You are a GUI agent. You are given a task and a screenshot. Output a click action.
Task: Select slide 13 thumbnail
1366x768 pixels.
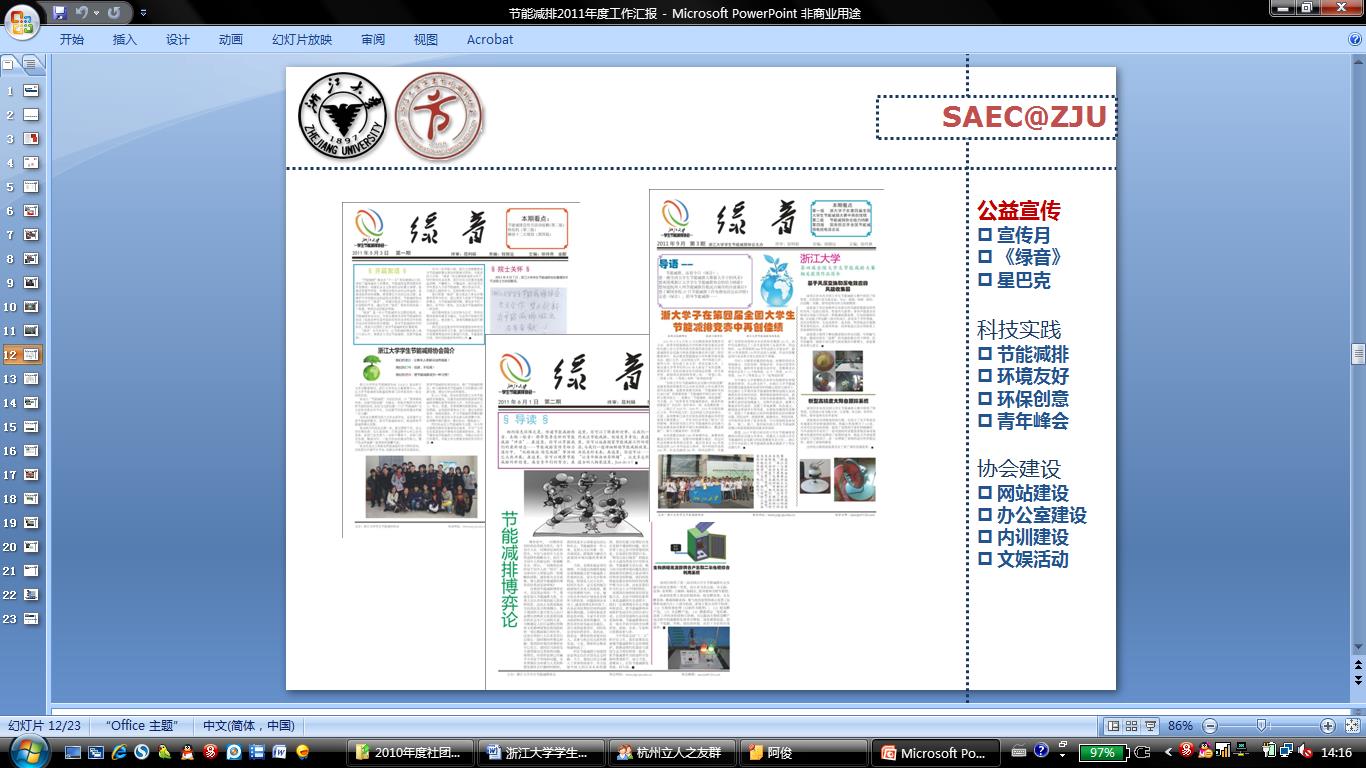pyautogui.click(x=31, y=379)
